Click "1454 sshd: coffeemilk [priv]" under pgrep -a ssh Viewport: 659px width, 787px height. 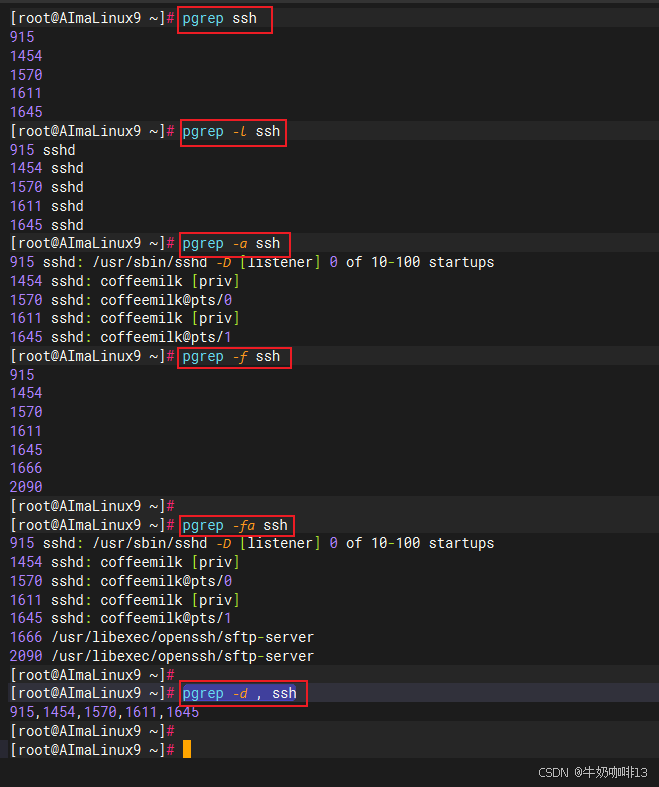(x=125, y=281)
